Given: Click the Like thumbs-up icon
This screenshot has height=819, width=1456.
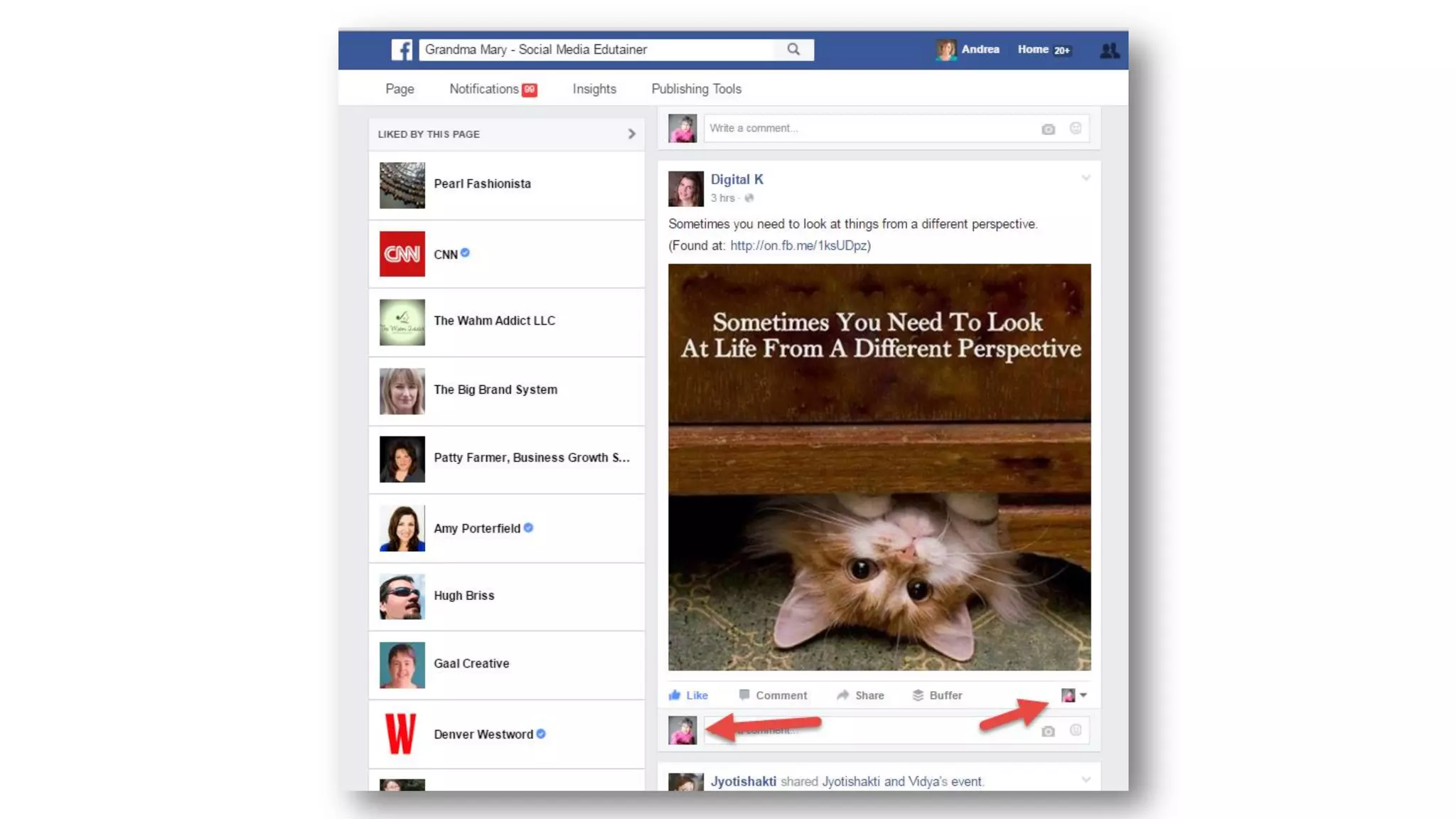Looking at the screenshot, I should tap(675, 695).
